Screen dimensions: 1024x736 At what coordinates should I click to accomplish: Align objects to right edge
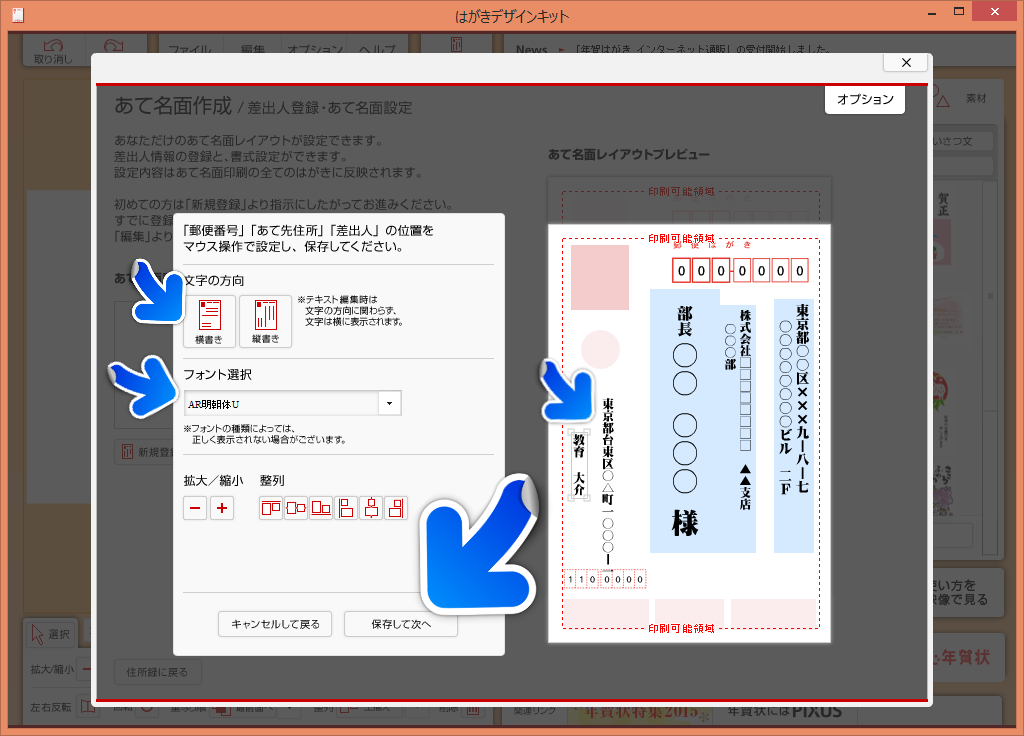396,508
